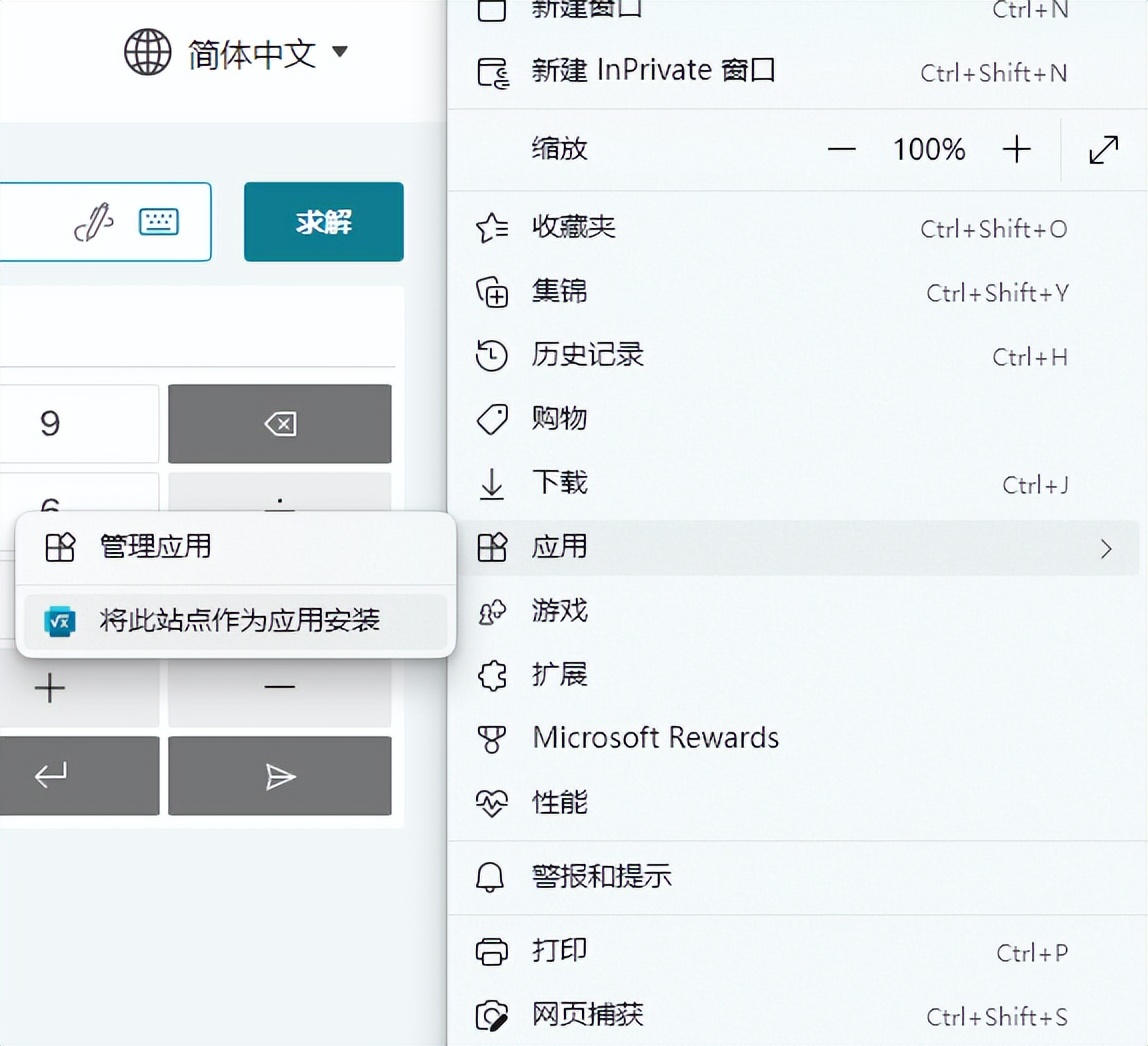Click the fullscreen diagonal arrows icon
The image size is (1148, 1046).
pyautogui.click(x=1103, y=149)
